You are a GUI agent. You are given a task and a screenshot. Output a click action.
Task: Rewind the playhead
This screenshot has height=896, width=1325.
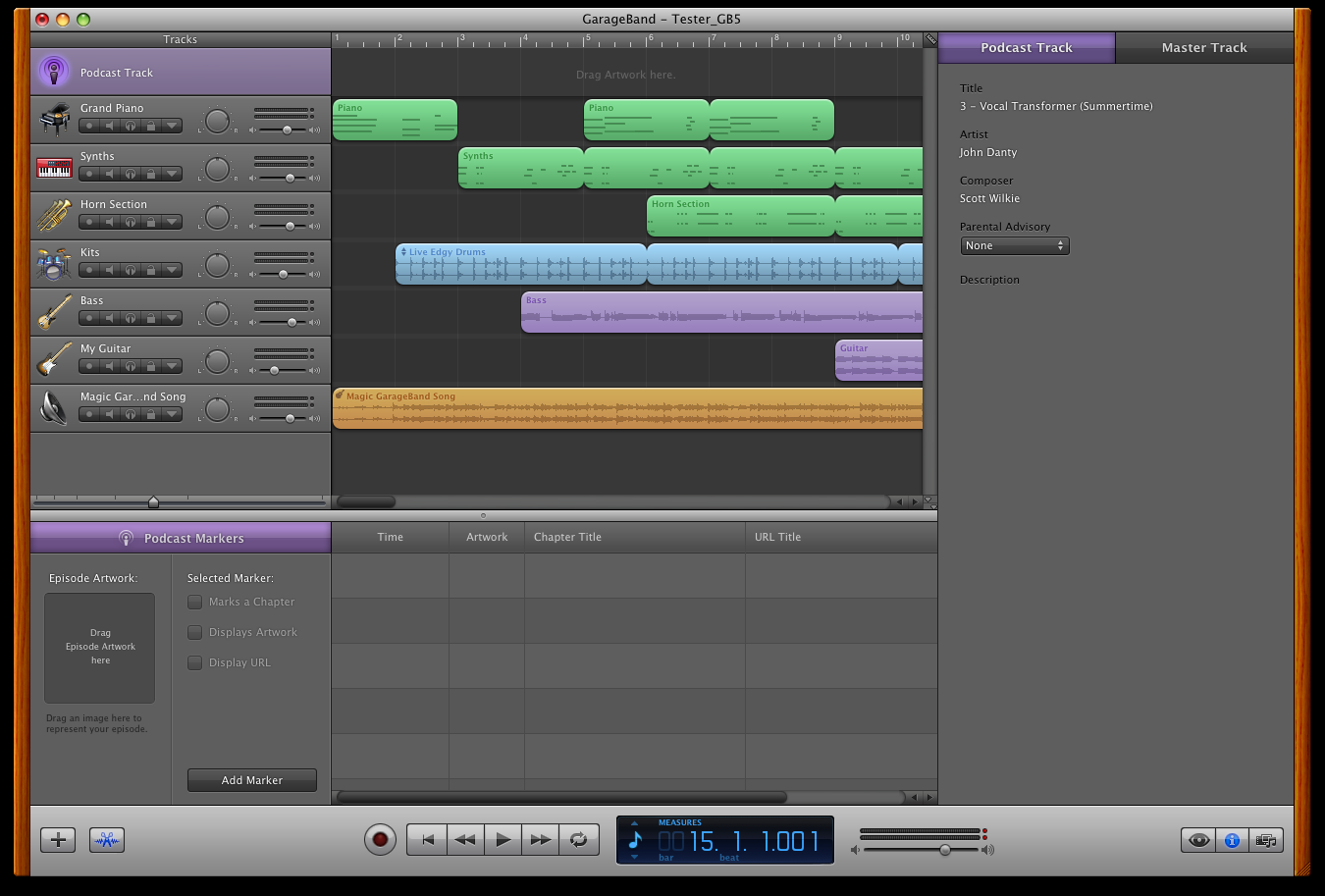click(x=465, y=839)
